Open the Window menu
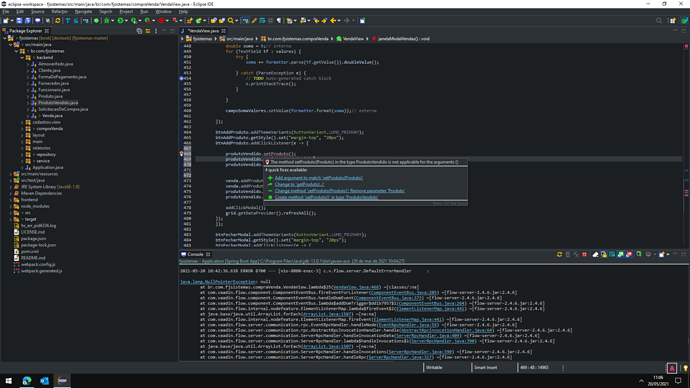The height and width of the screenshot is (388, 690). coord(163,11)
